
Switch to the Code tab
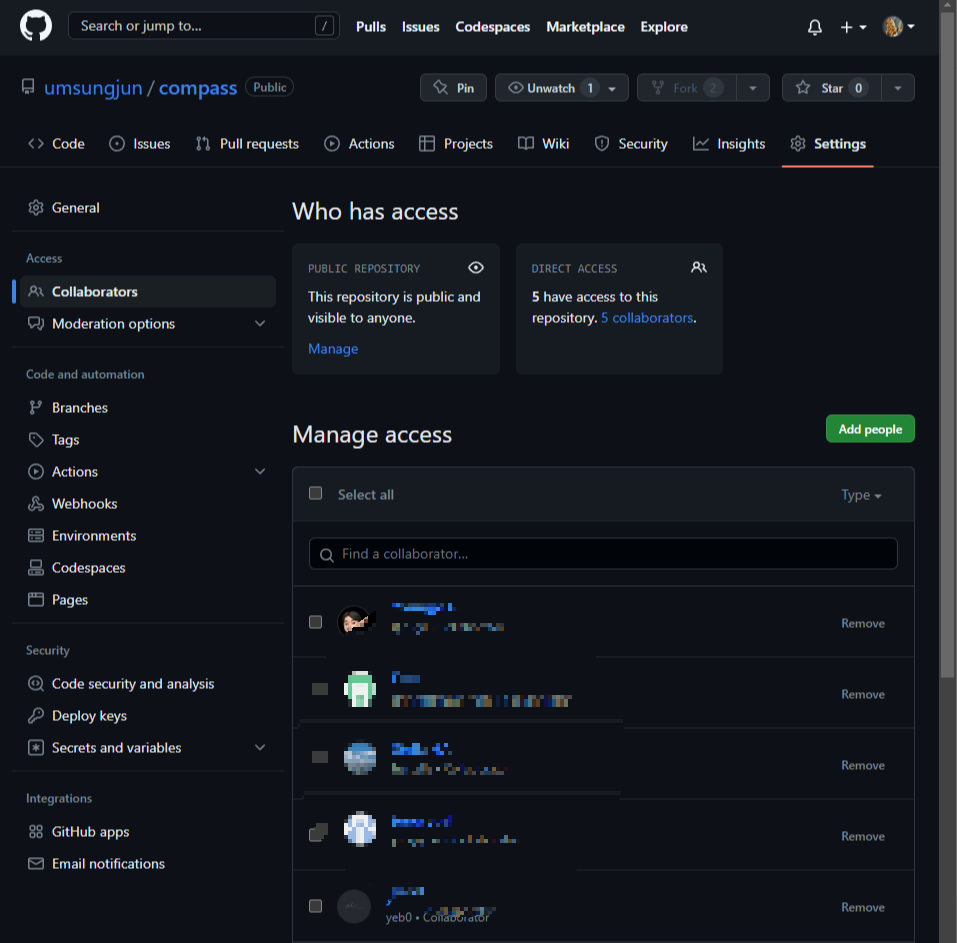(56, 144)
